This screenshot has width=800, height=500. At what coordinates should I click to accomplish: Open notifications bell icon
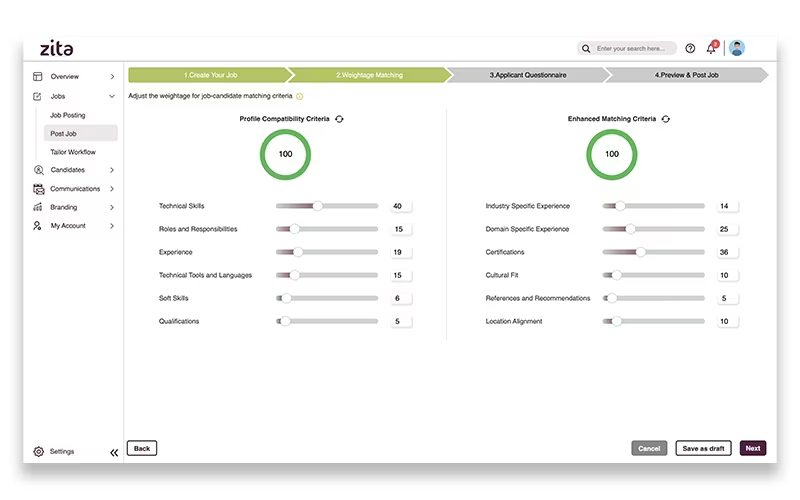click(711, 48)
